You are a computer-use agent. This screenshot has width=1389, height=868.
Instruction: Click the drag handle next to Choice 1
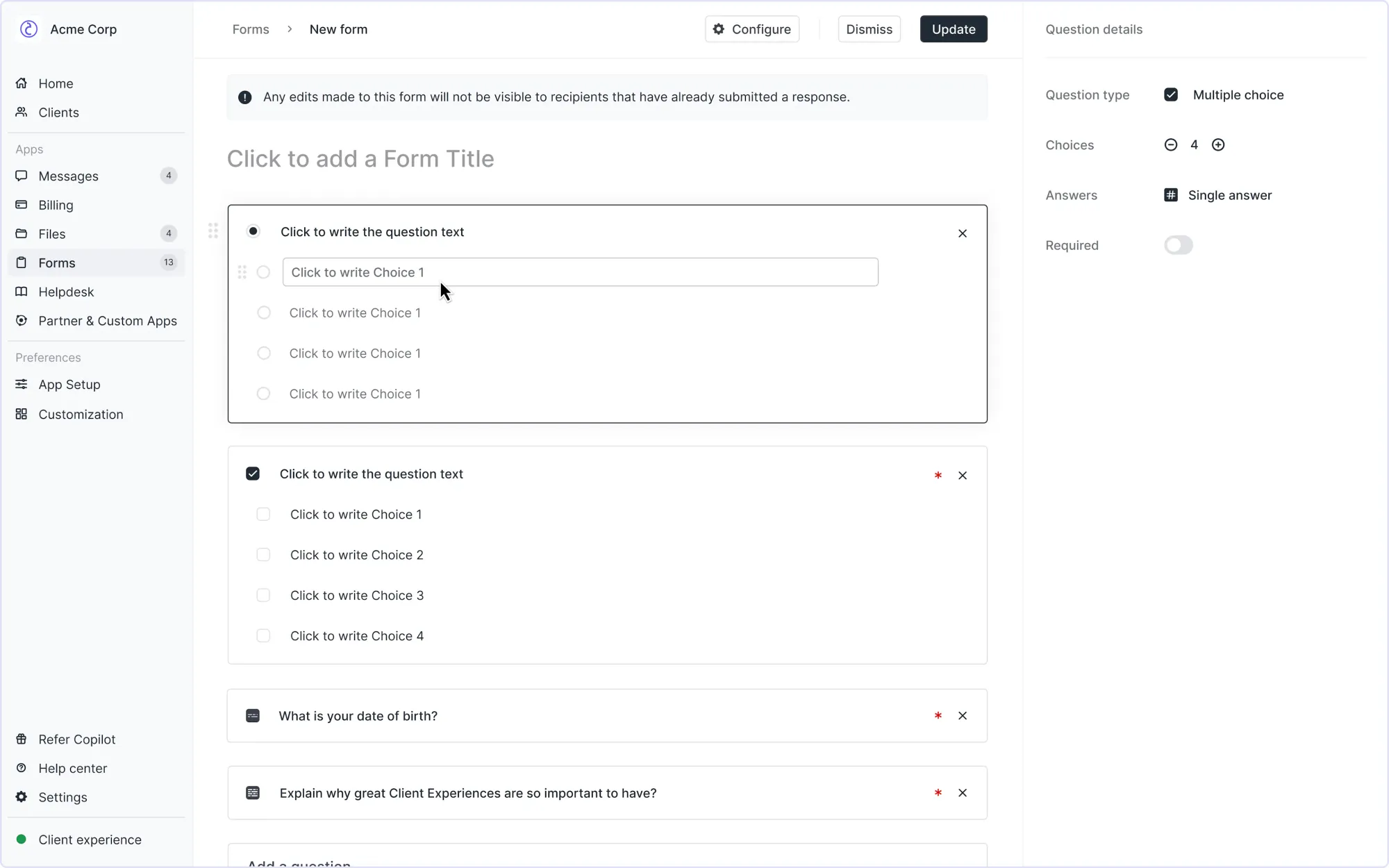(242, 272)
